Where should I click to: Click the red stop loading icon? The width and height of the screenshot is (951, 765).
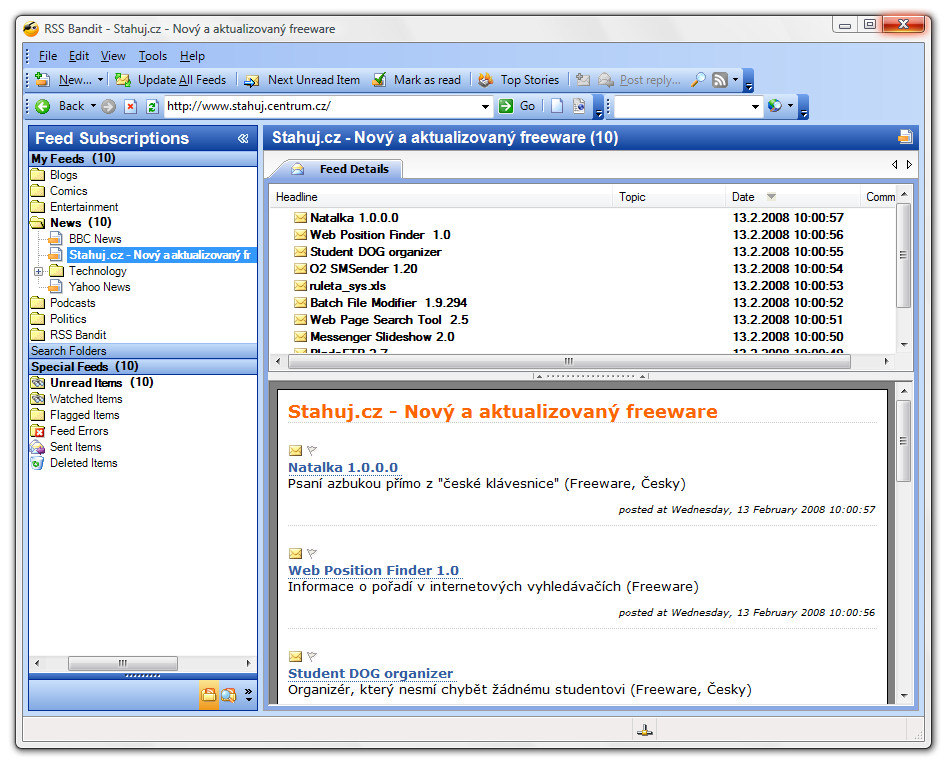pyautogui.click(x=130, y=106)
